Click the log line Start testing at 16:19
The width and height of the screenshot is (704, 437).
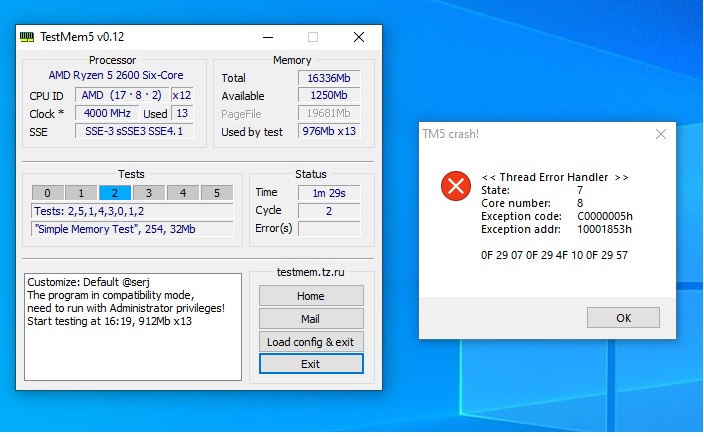tap(110, 321)
